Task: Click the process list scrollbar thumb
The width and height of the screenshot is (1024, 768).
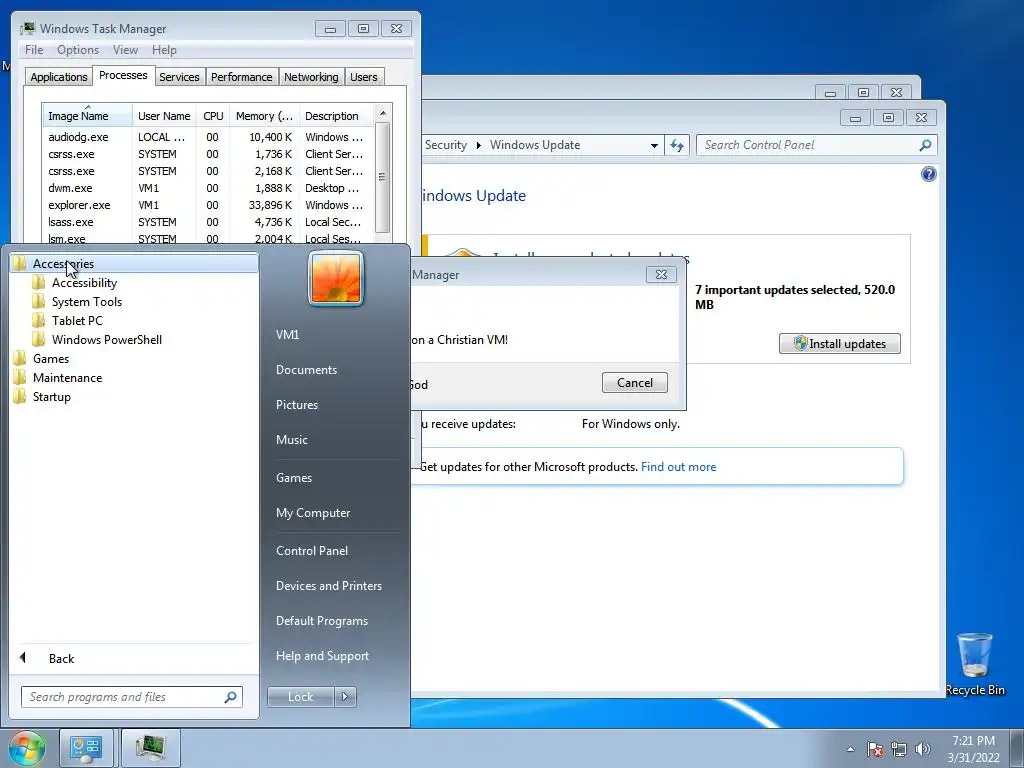Action: point(383,177)
